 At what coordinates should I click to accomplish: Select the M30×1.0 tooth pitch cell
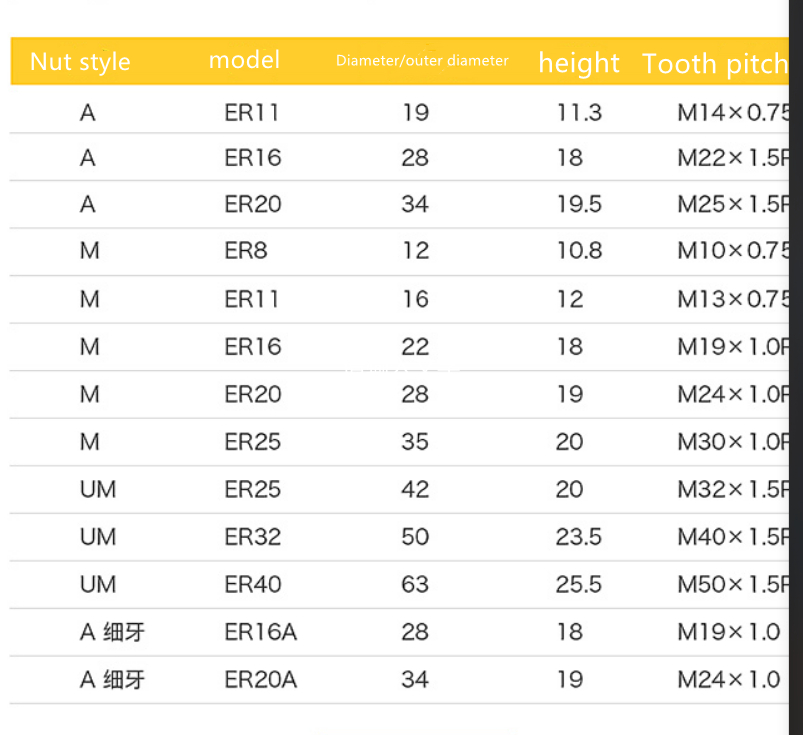coord(733,442)
